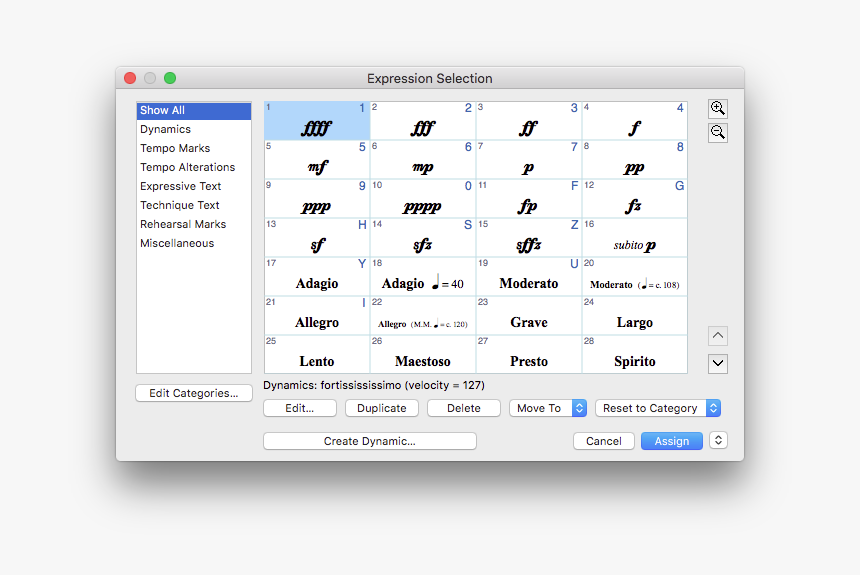
Task: Click the Create Dynamic... button
Action: (370, 441)
